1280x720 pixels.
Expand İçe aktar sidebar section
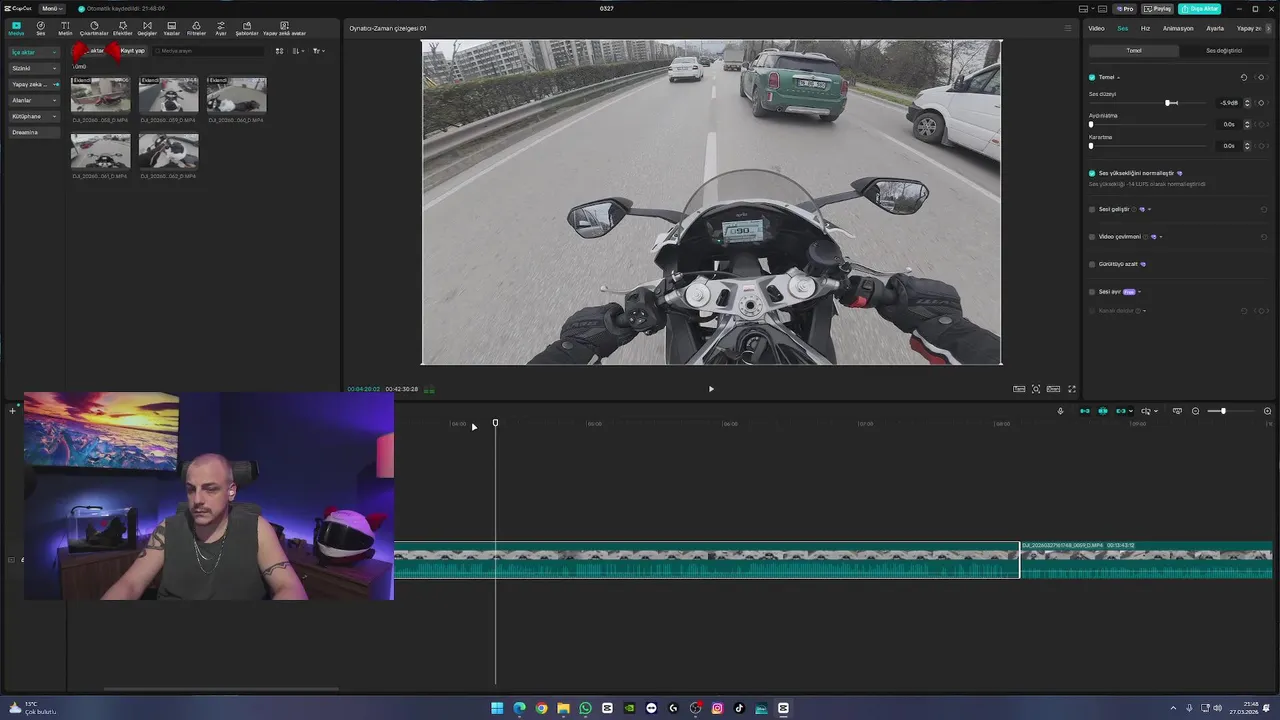click(x=34, y=52)
